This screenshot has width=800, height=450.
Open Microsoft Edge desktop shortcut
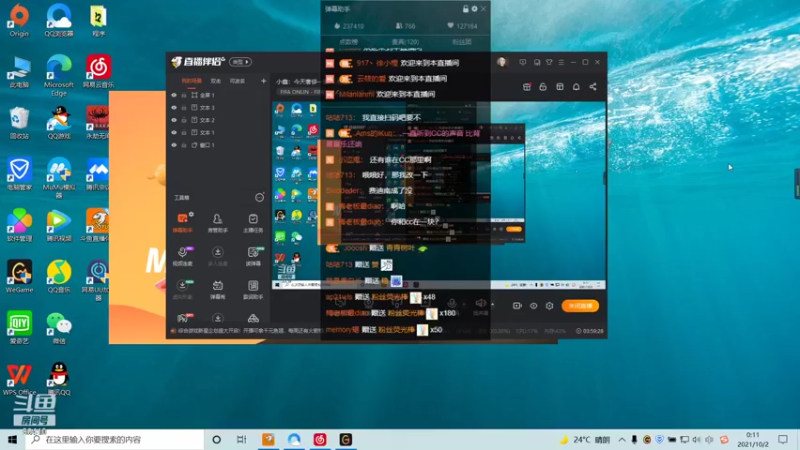point(59,75)
